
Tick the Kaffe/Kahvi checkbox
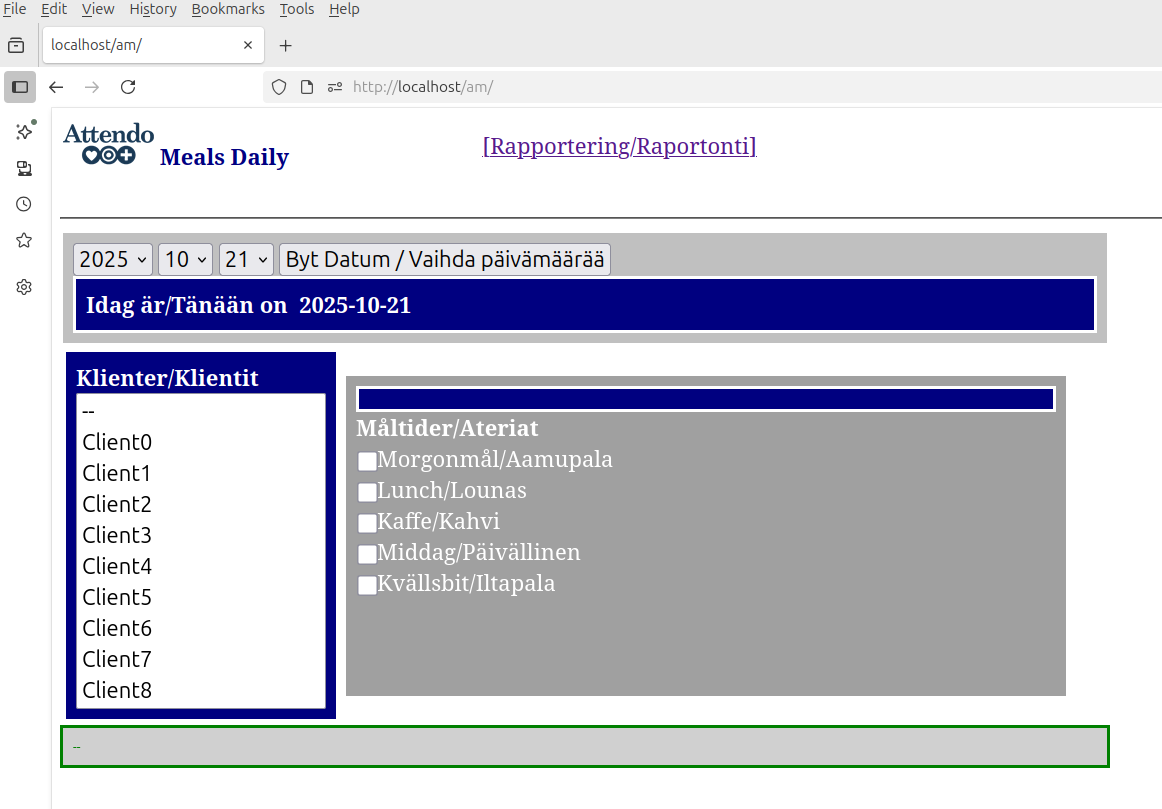click(x=367, y=523)
